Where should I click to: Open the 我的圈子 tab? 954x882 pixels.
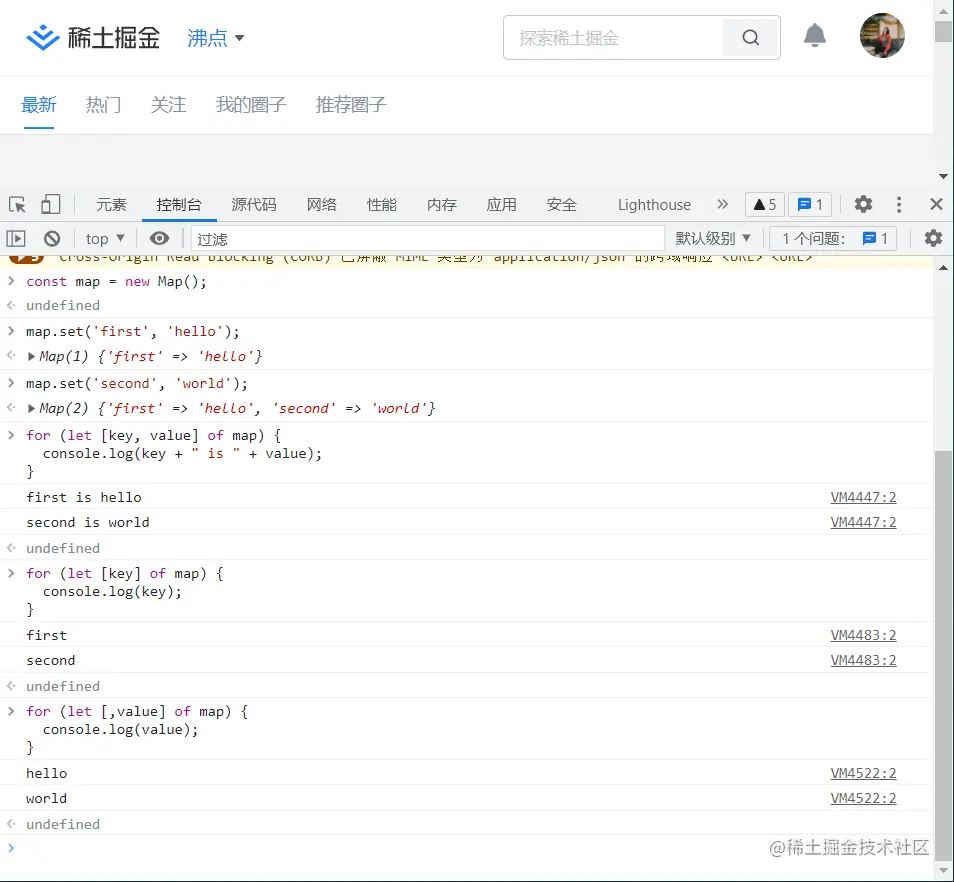(251, 105)
